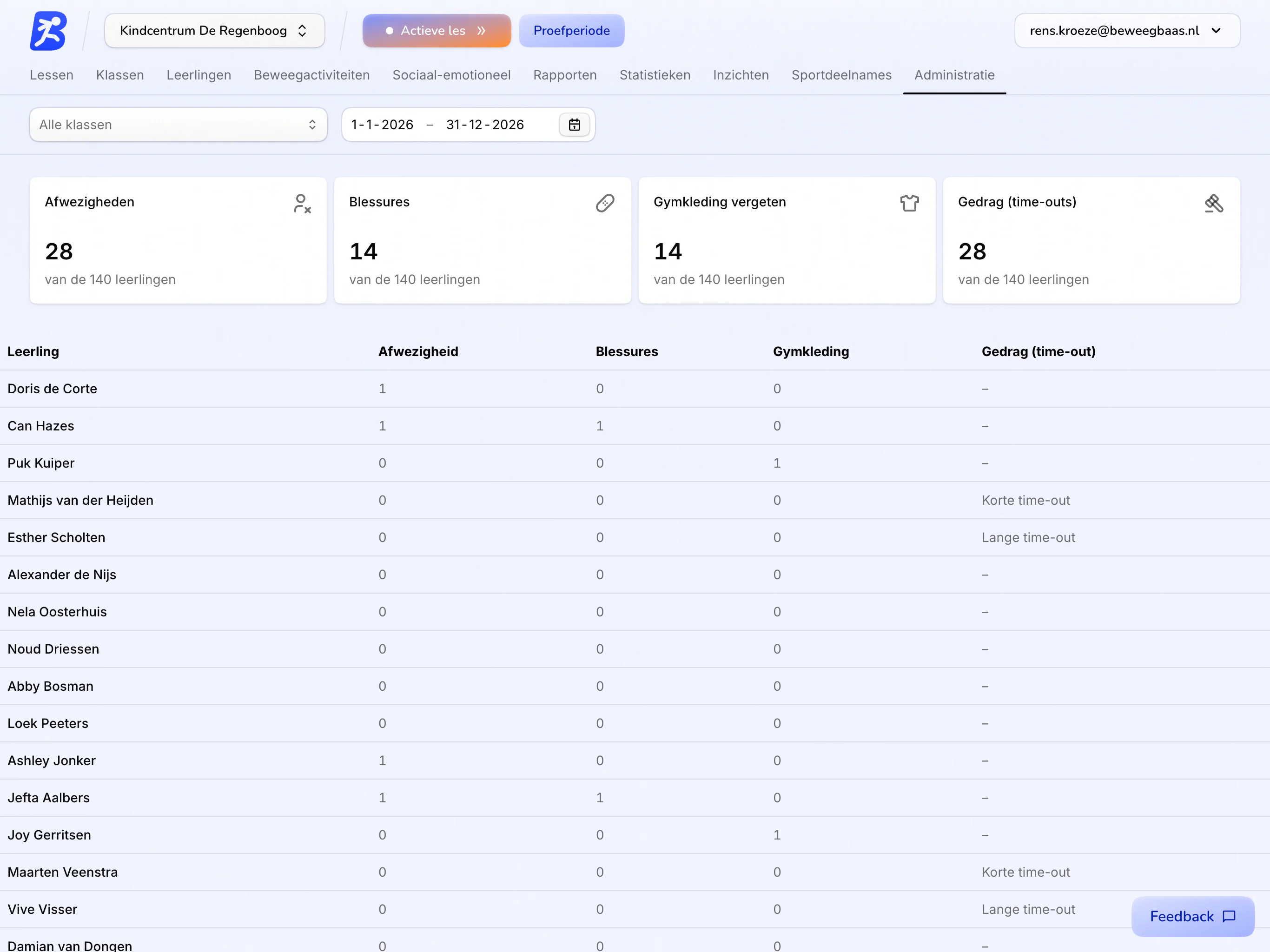Click the bandage icon in Blessures card
The image size is (1270, 952).
pyautogui.click(x=605, y=203)
